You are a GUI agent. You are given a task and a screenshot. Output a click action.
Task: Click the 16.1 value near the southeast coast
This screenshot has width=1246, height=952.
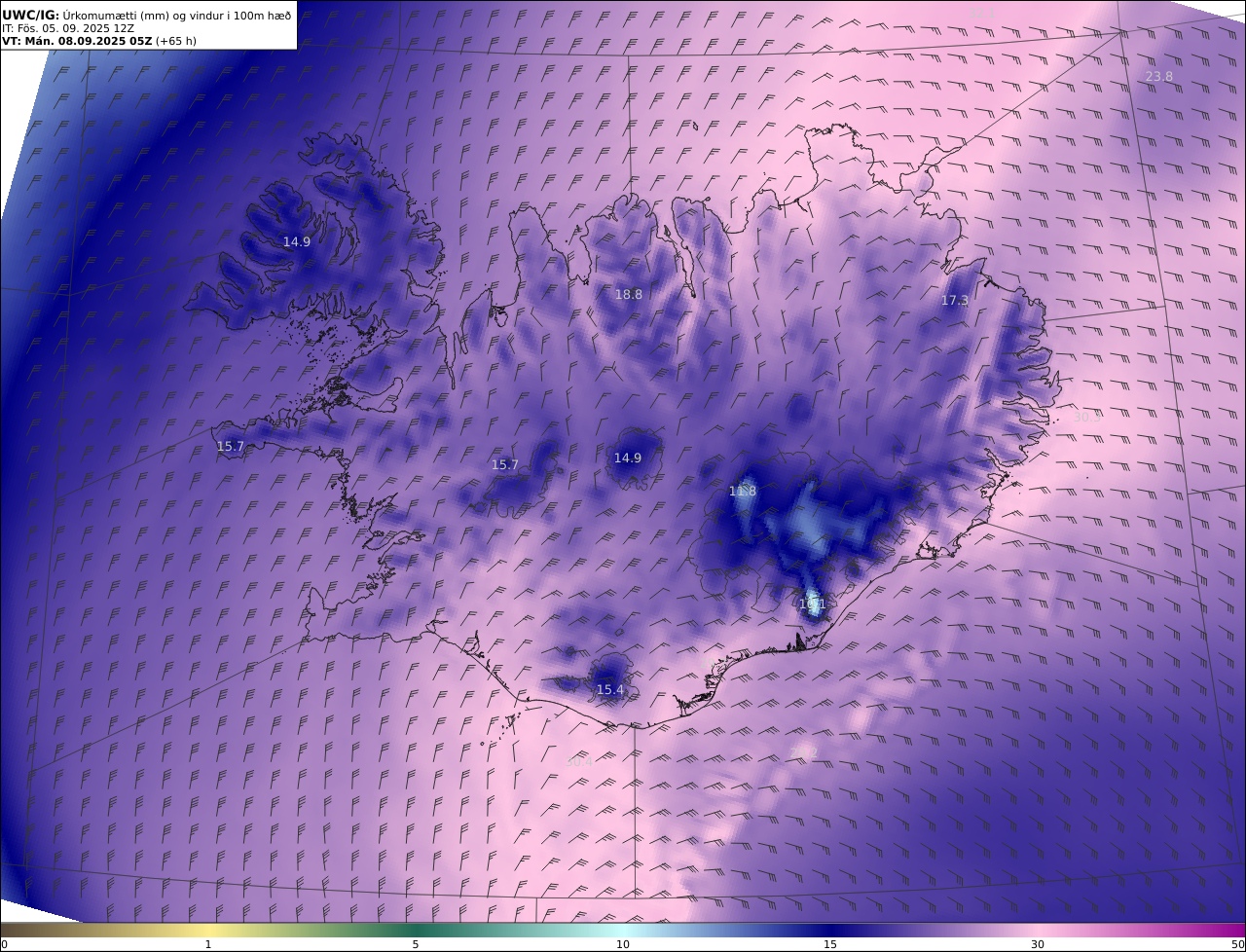click(812, 604)
